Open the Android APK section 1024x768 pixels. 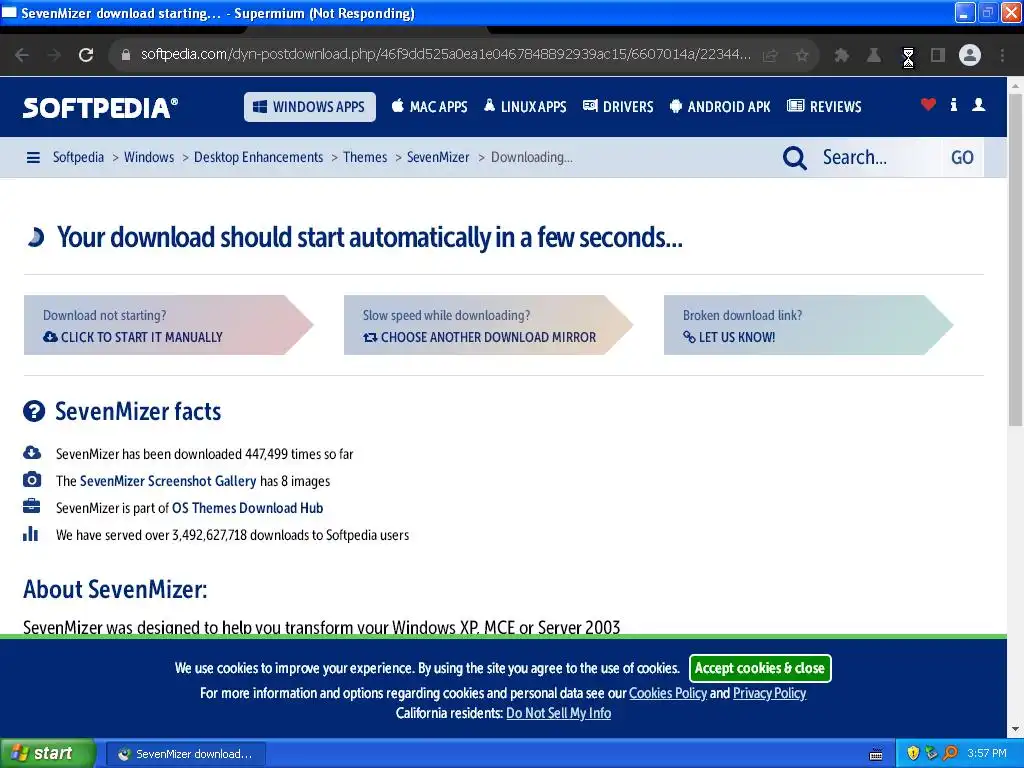pos(720,106)
